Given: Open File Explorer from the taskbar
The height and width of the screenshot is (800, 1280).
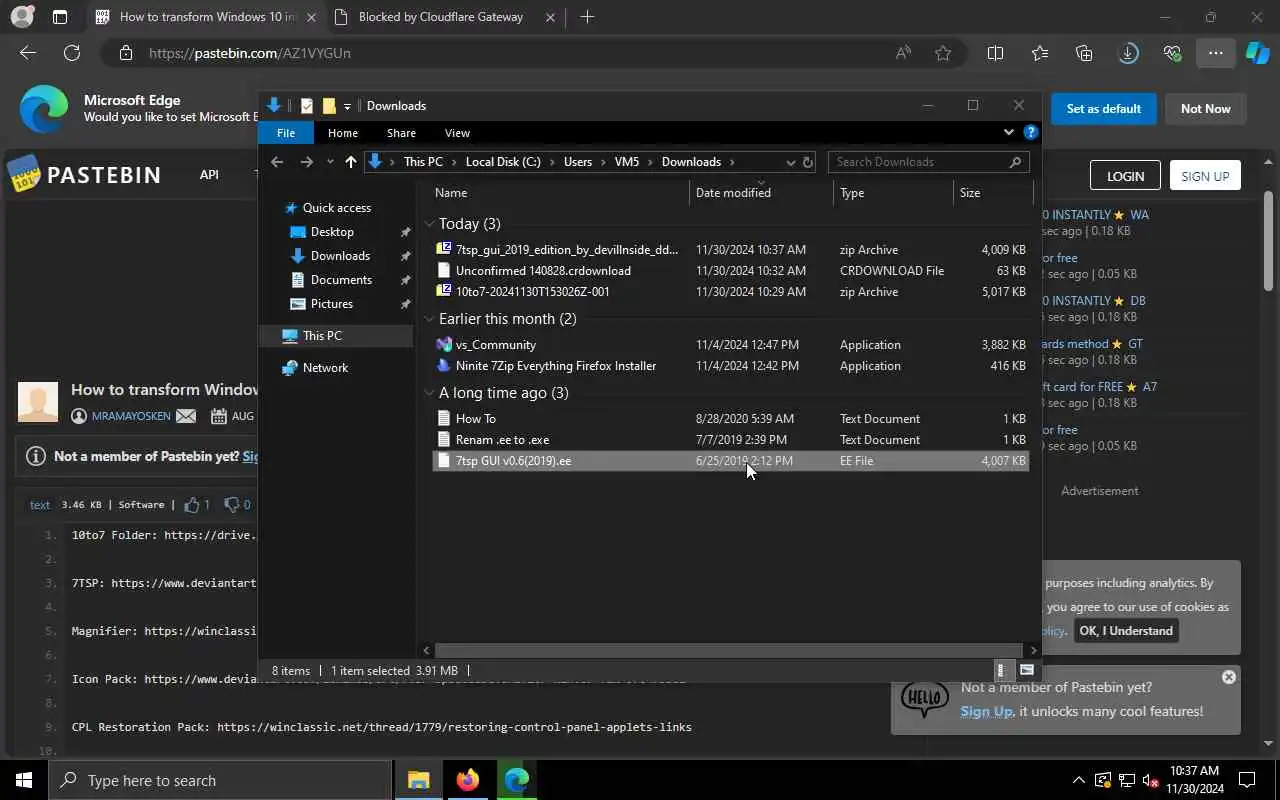Looking at the screenshot, I should [x=419, y=780].
